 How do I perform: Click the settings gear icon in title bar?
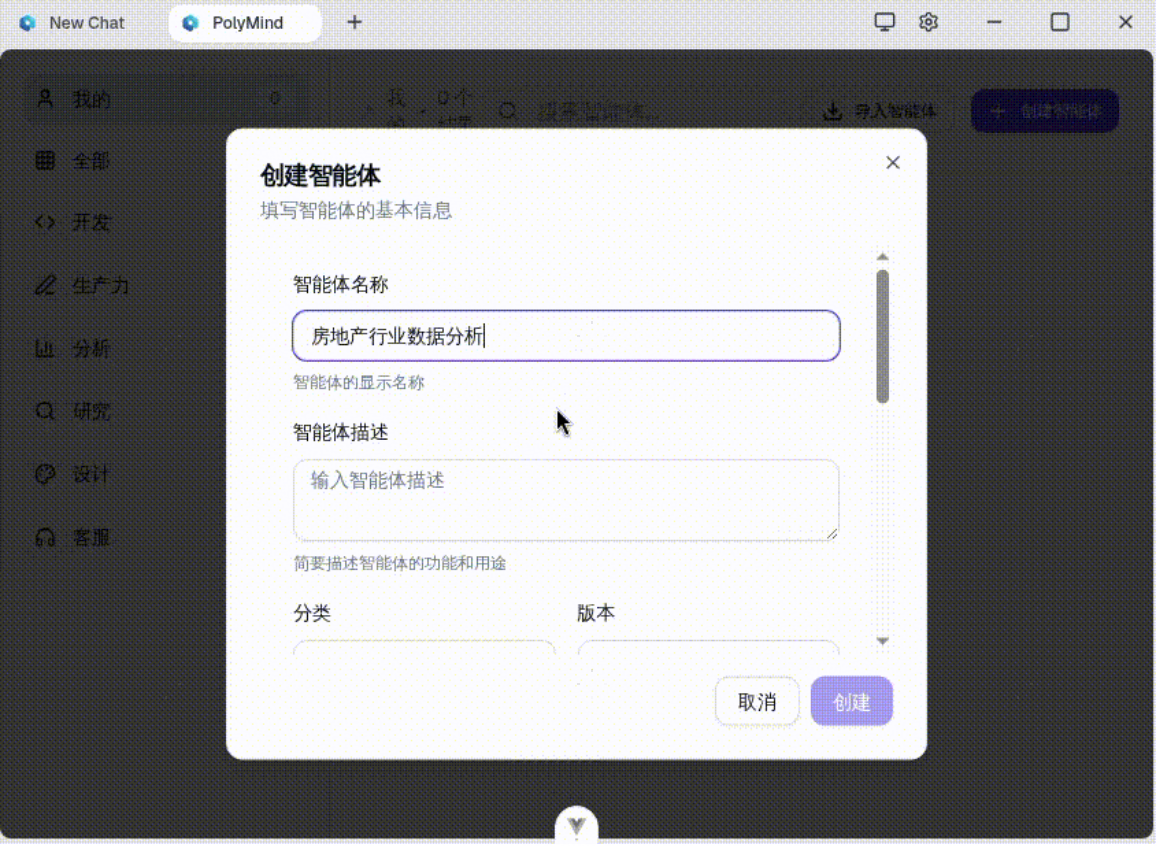click(x=928, y=22)
